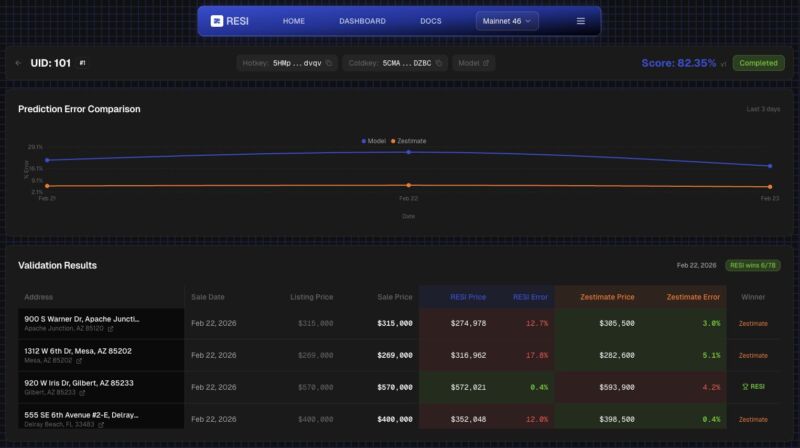
Task: Click the Completed status badge
Action: point(758,63)
